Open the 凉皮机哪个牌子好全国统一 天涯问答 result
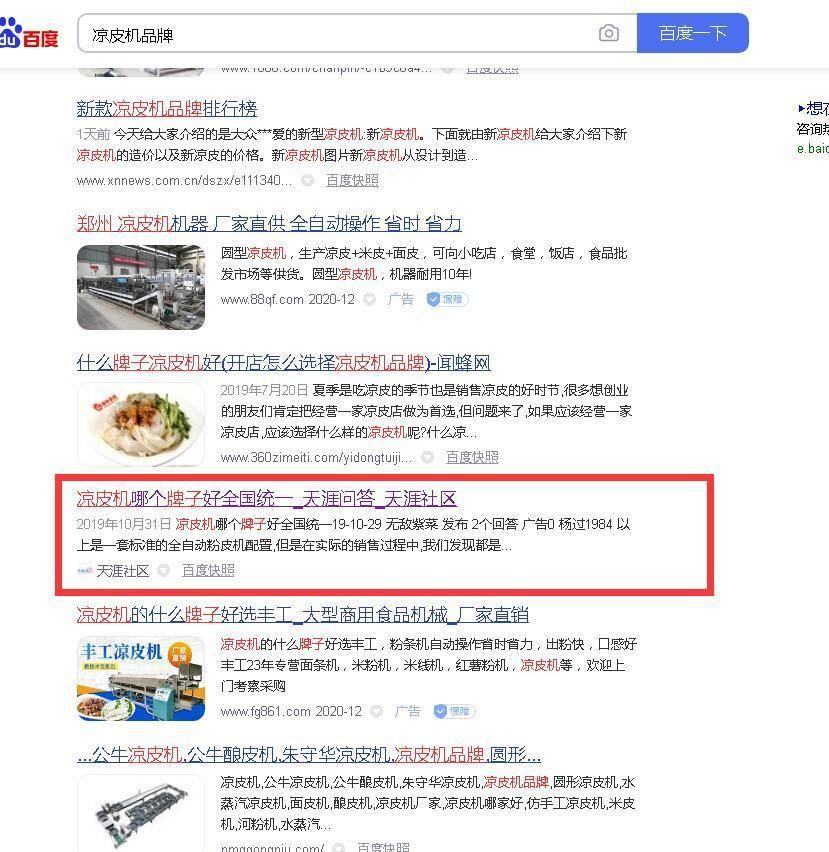Screen dimensions: 829x852 click(x=266, y=498)
